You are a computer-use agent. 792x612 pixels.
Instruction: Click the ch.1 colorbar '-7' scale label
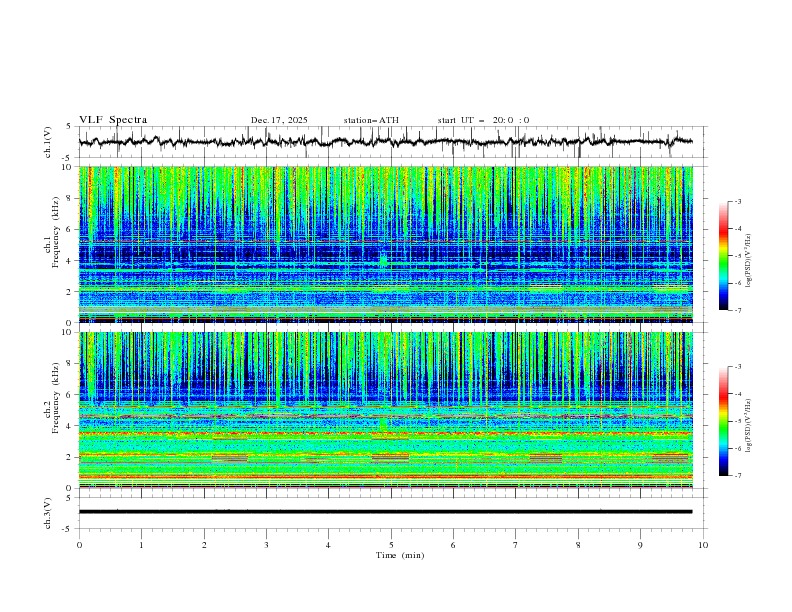click(738, 310)
